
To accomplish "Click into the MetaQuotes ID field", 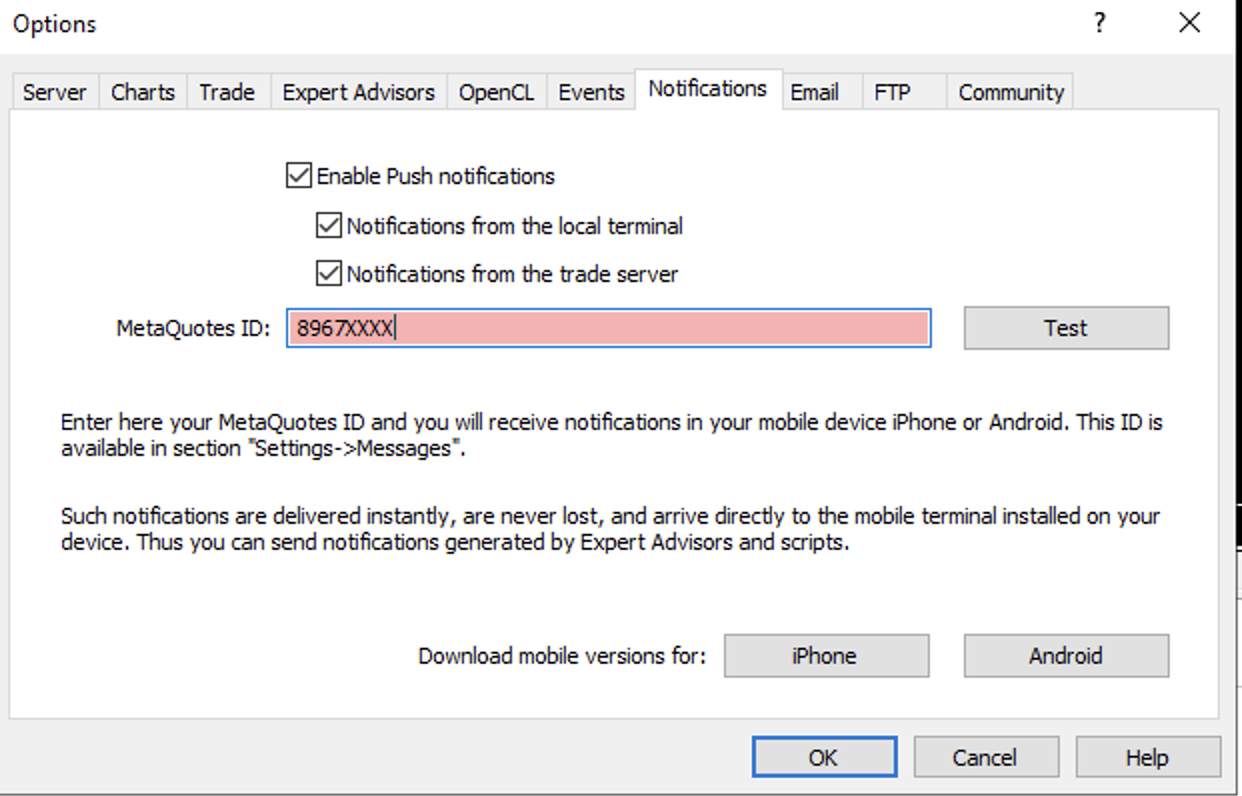I will point(609,328).
